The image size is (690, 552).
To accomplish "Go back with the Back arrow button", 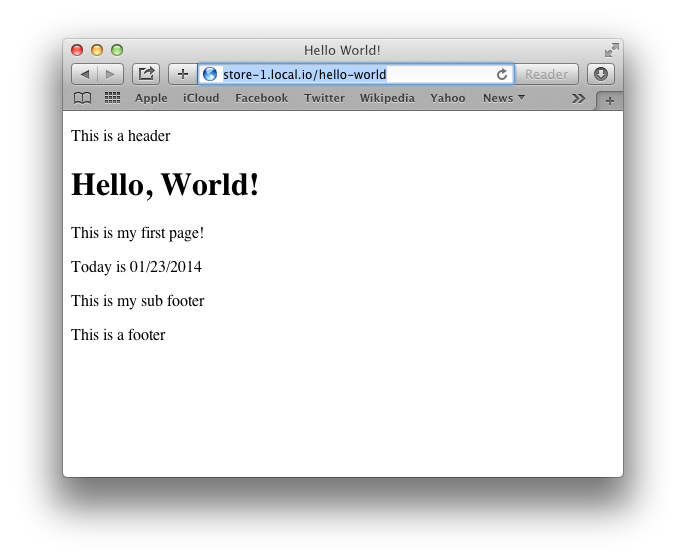I will pyautogui.click(x=85, y=74).
